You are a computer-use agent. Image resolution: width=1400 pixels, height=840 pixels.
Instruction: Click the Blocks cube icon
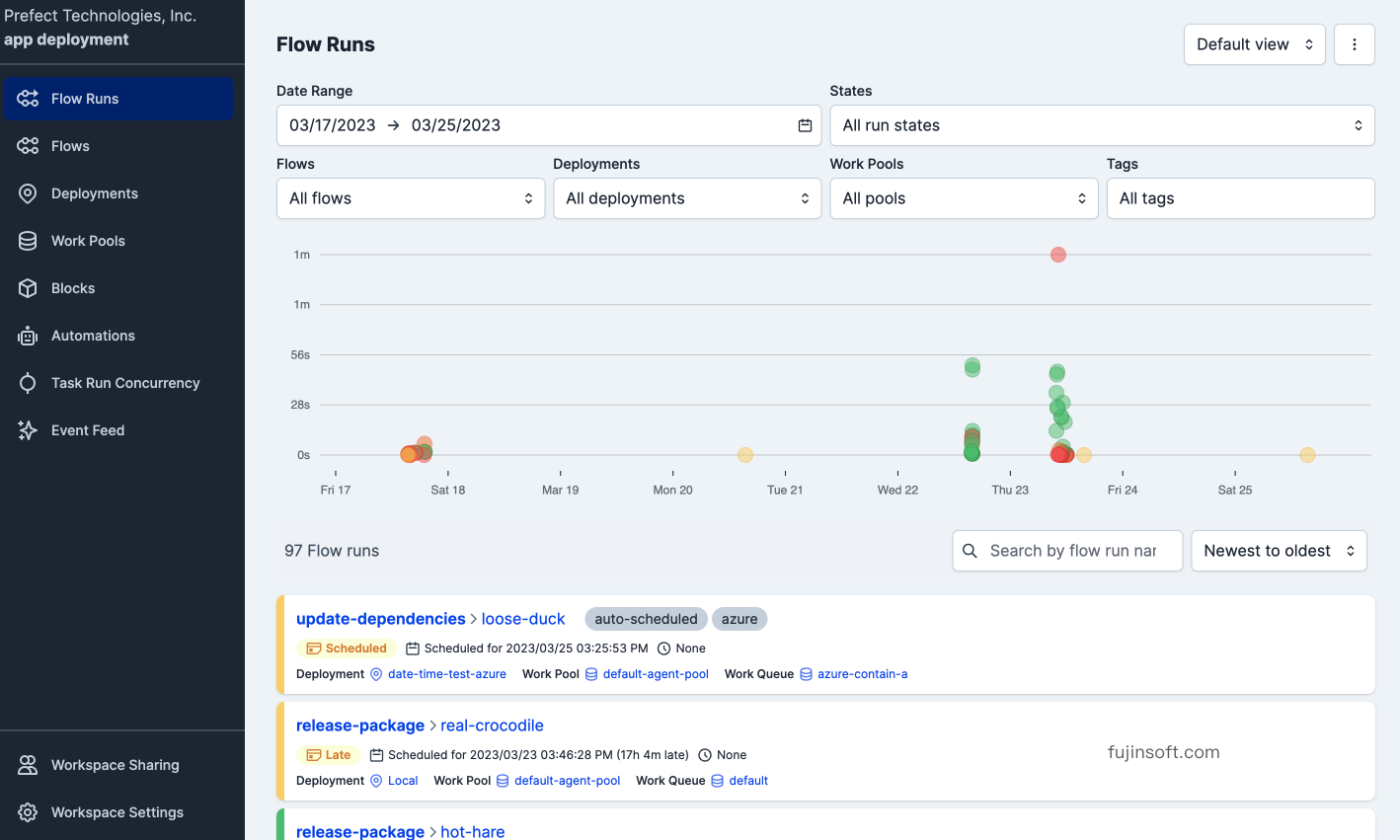[28, 288]
